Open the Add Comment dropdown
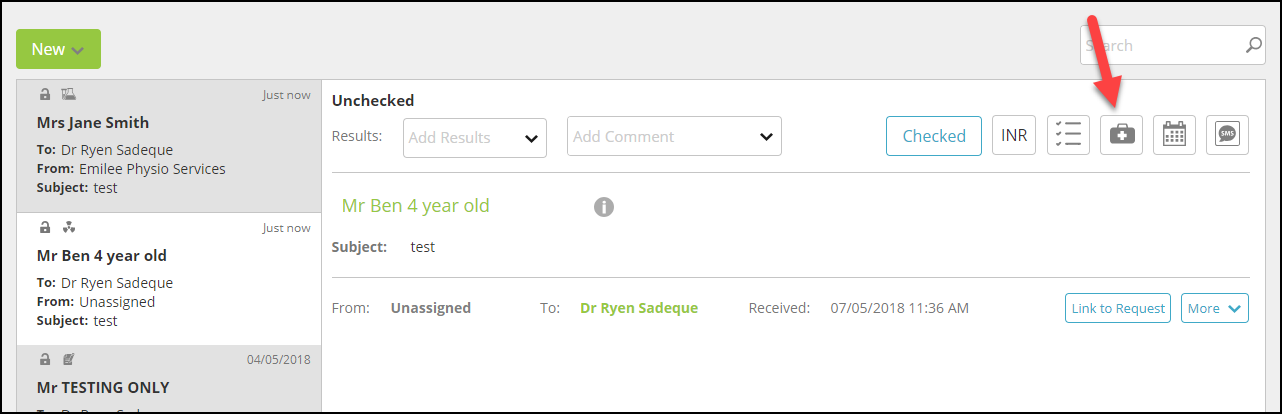Screen dimensions: 1282x414 (674, 136)
